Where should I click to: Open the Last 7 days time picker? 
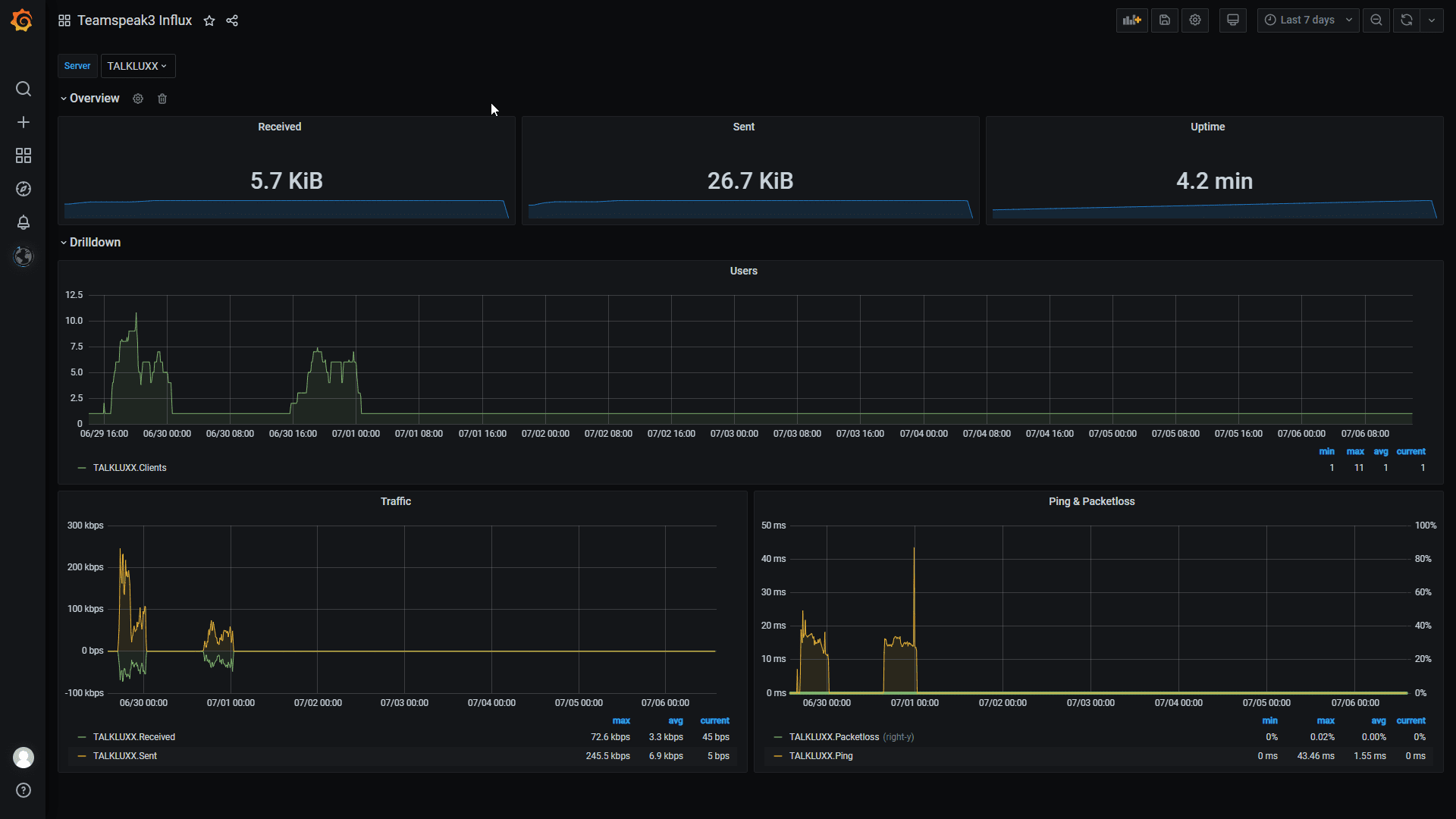[1308, 20]
